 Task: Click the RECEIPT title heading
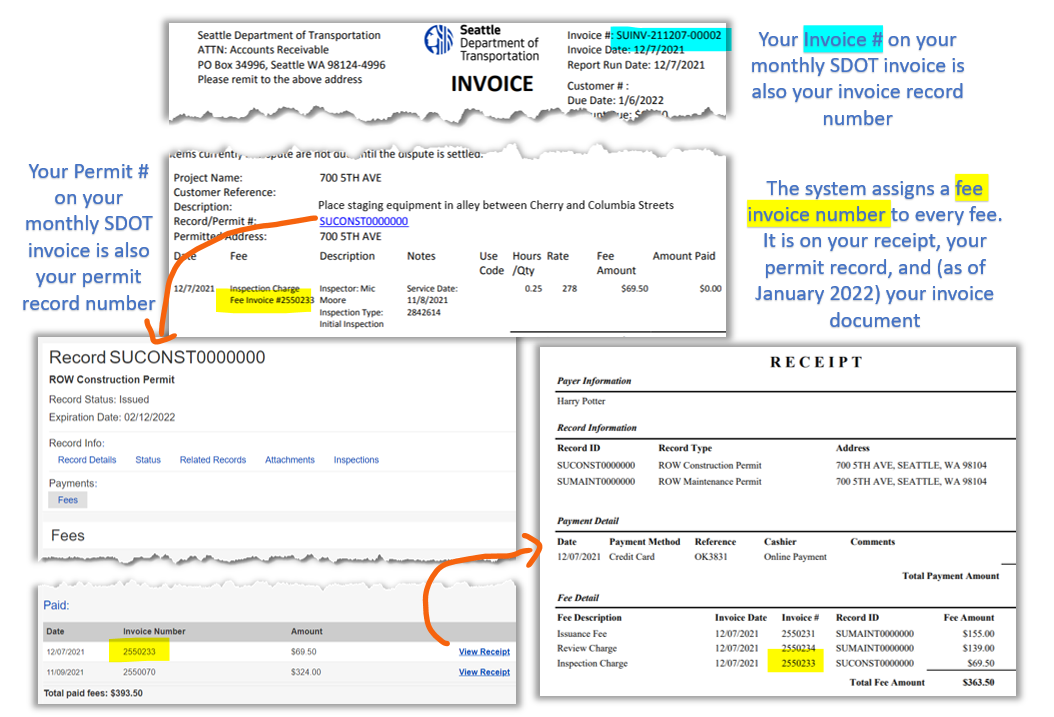click(x=816, y=362)
